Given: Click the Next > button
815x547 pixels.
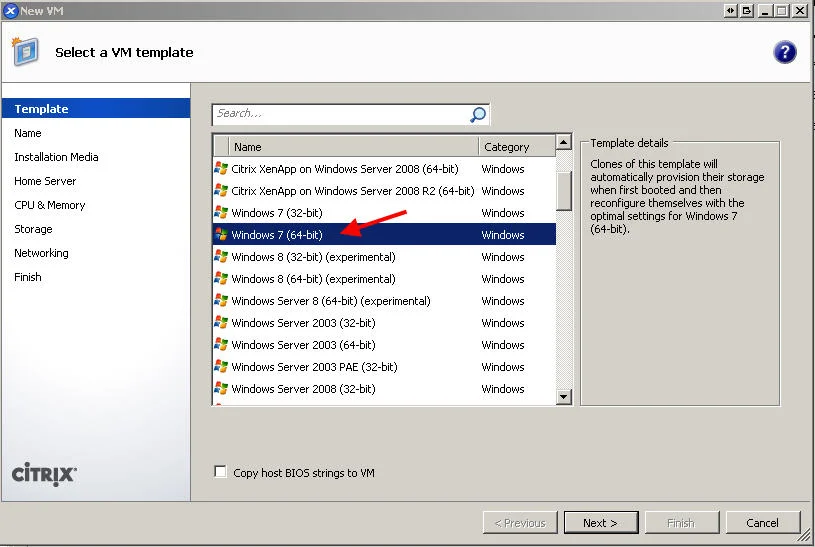Looking at the screenshot, I should pyautogui.click(x=601, y=523).
